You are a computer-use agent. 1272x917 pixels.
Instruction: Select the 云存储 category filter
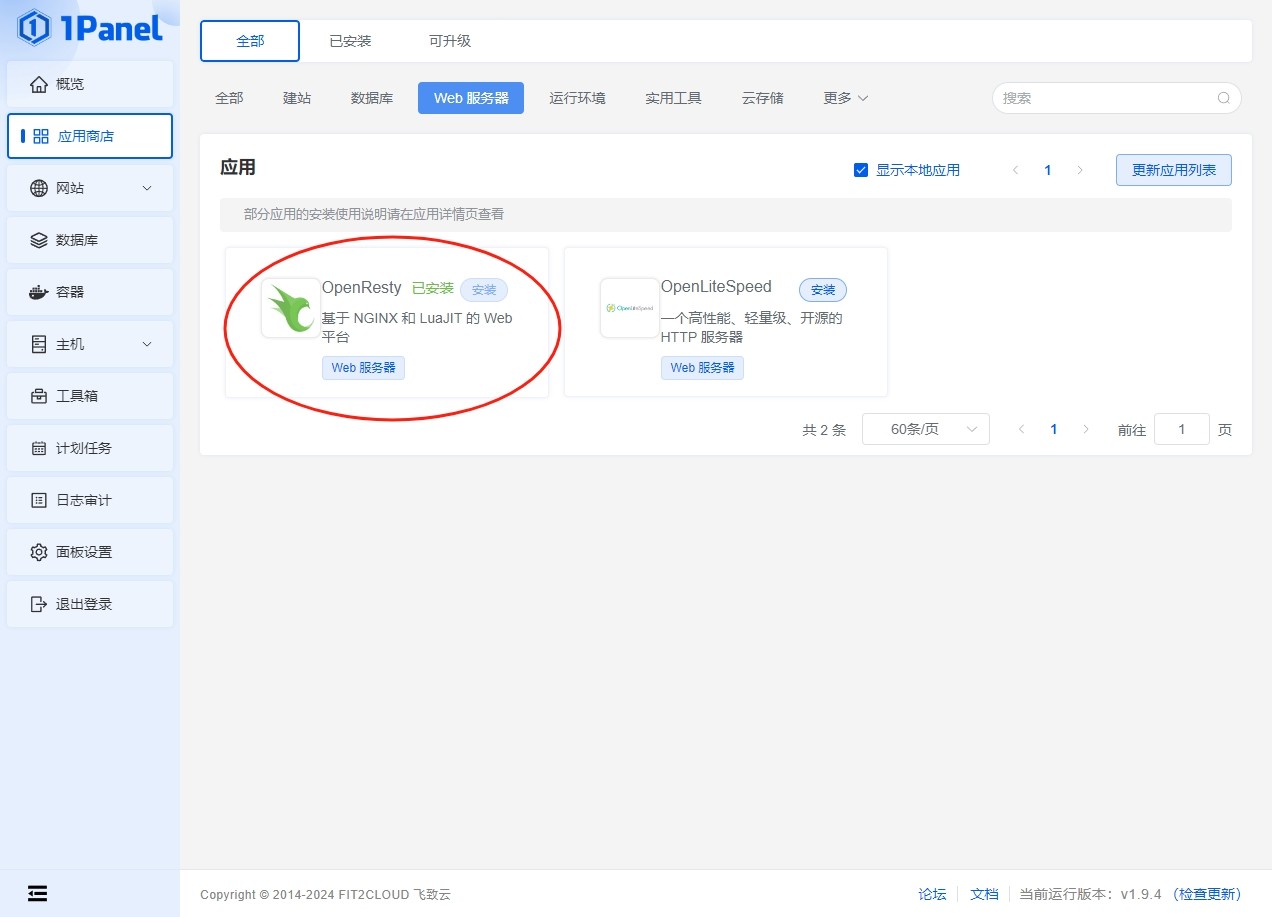click(763, 98)
